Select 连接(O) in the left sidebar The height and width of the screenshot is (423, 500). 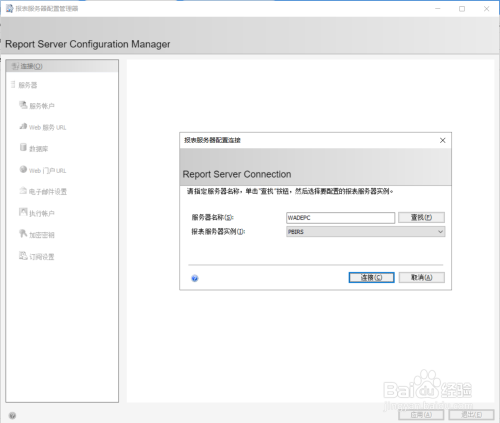pos(62,66)
